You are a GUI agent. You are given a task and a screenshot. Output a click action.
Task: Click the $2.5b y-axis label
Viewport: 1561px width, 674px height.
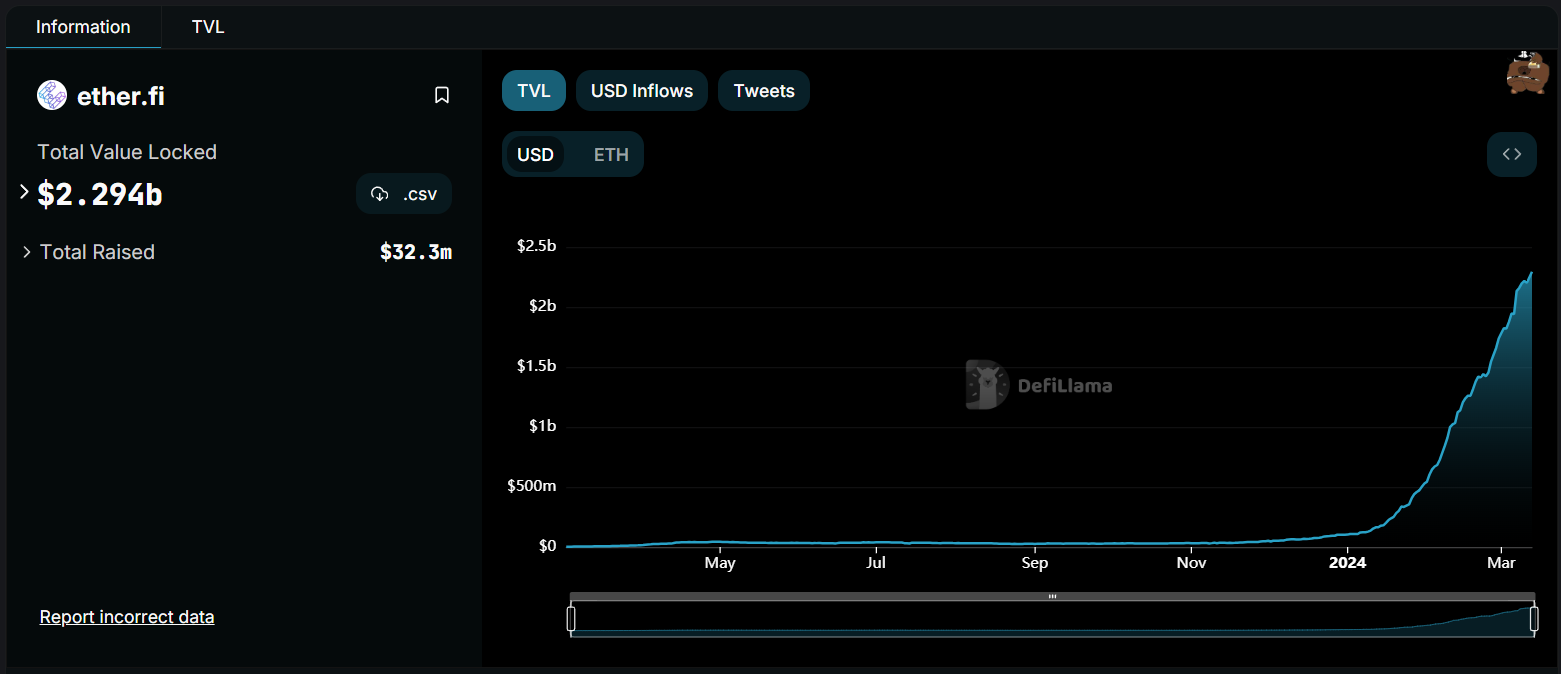point(536,246)
